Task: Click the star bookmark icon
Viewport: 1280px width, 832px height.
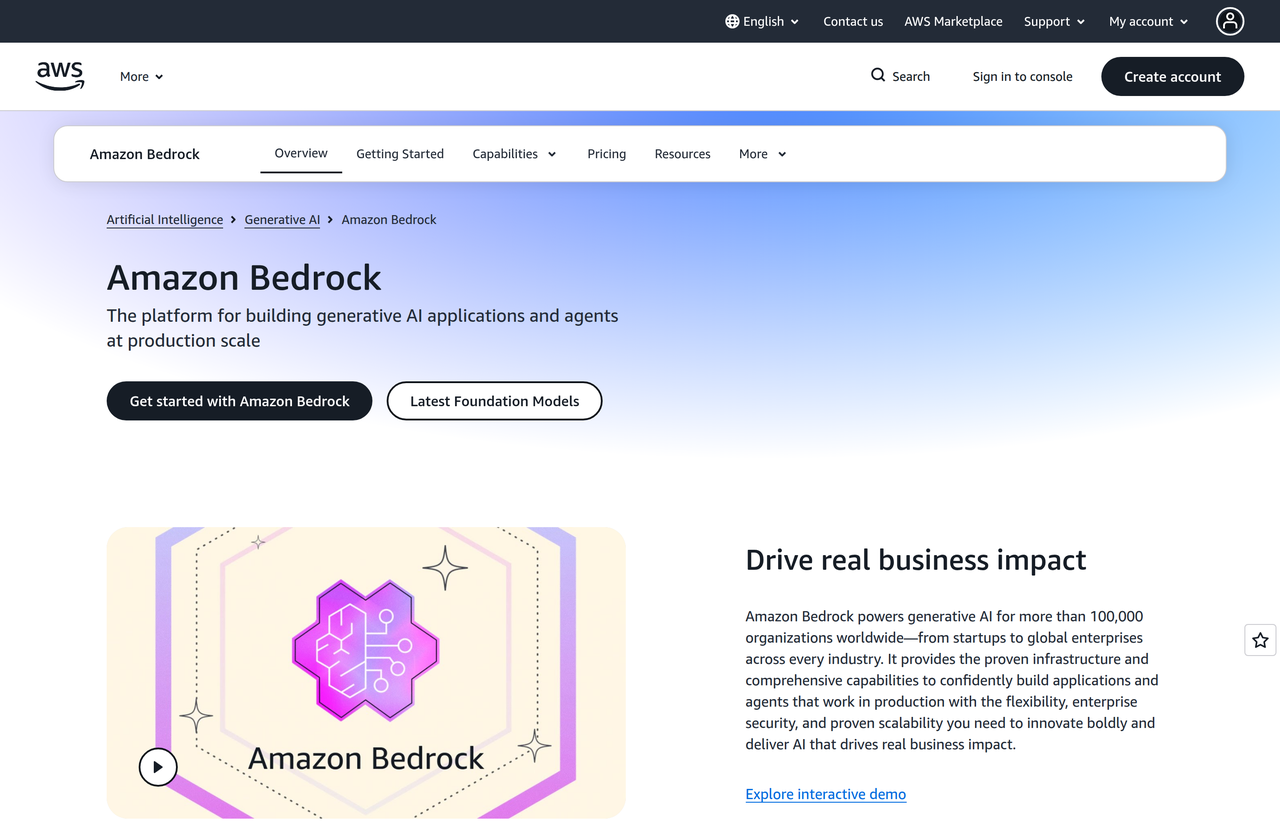Action: click(1260, 640)
